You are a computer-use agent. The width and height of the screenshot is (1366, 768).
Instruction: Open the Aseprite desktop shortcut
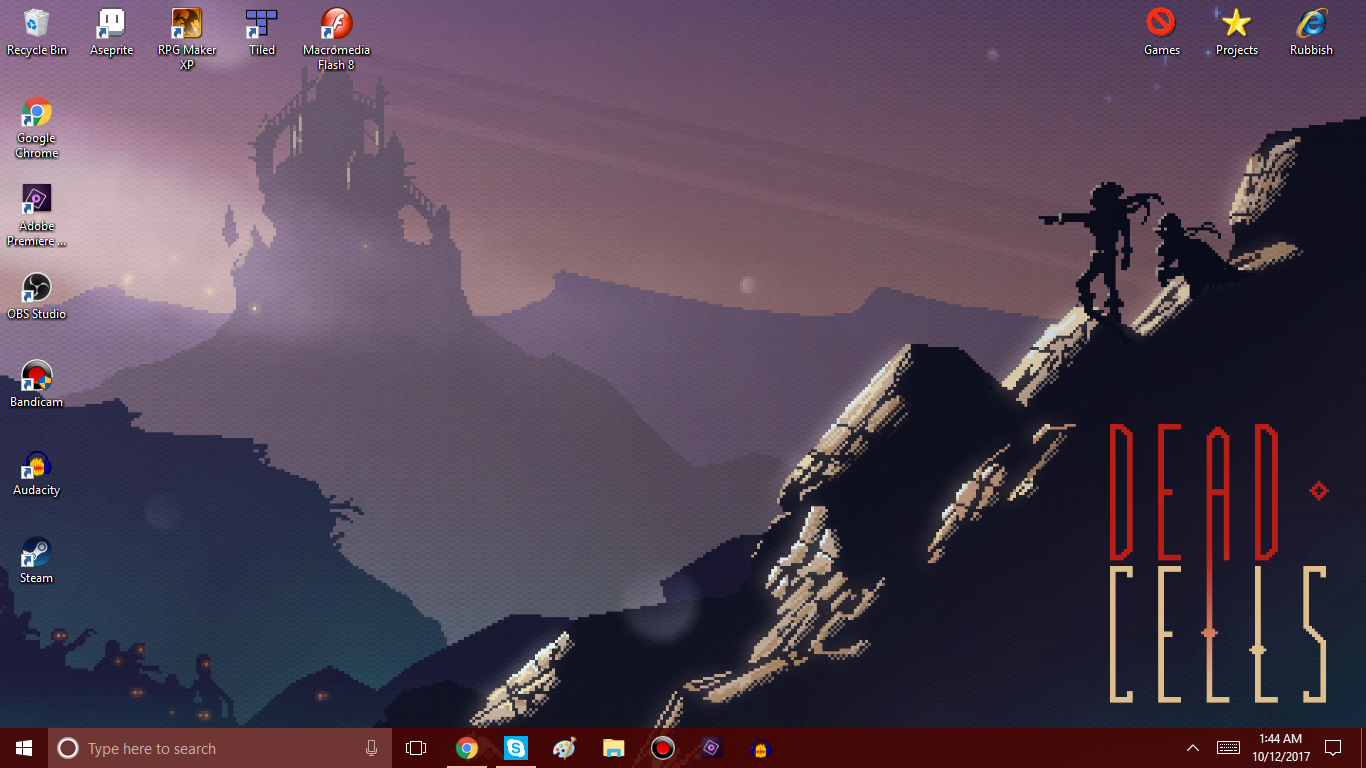[111, 24]
